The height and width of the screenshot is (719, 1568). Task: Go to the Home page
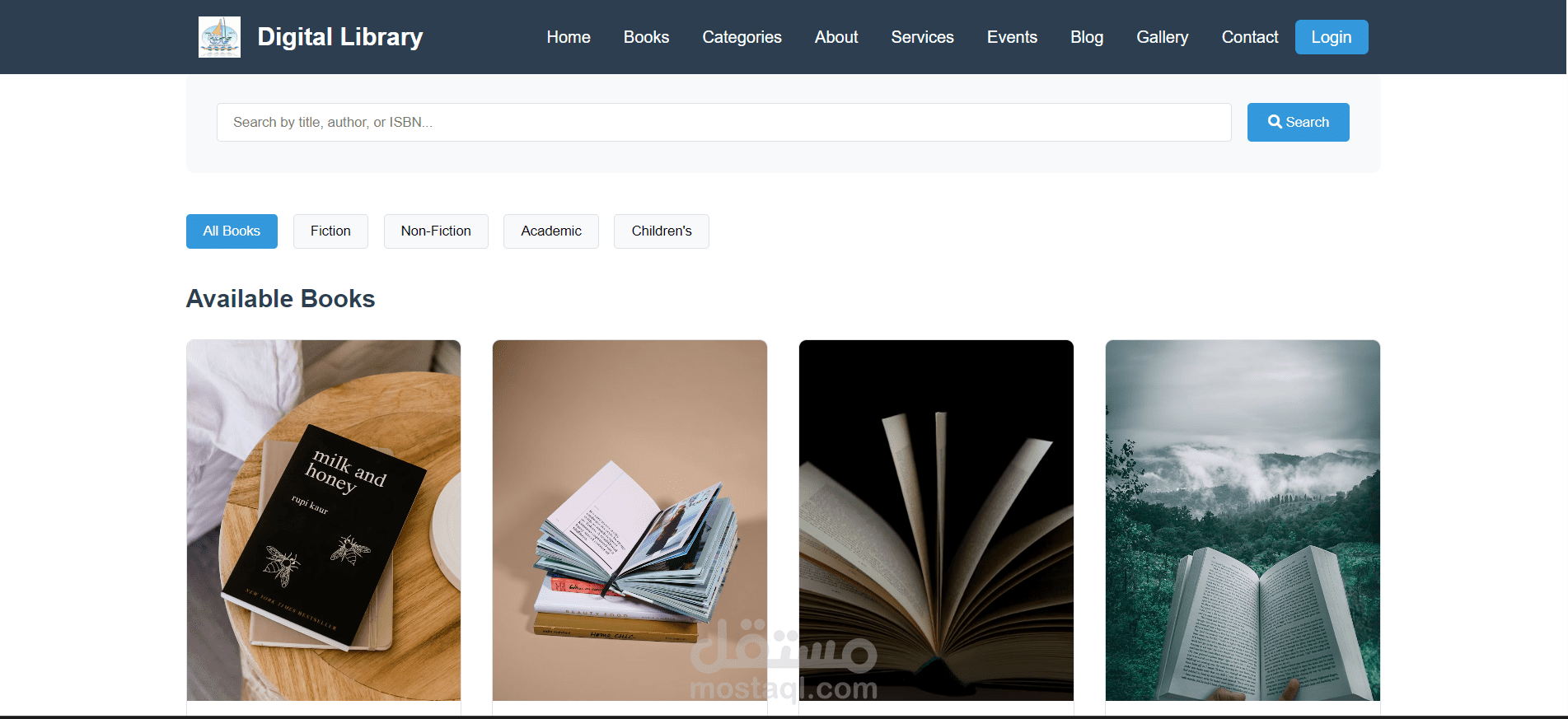coord(569,37)
